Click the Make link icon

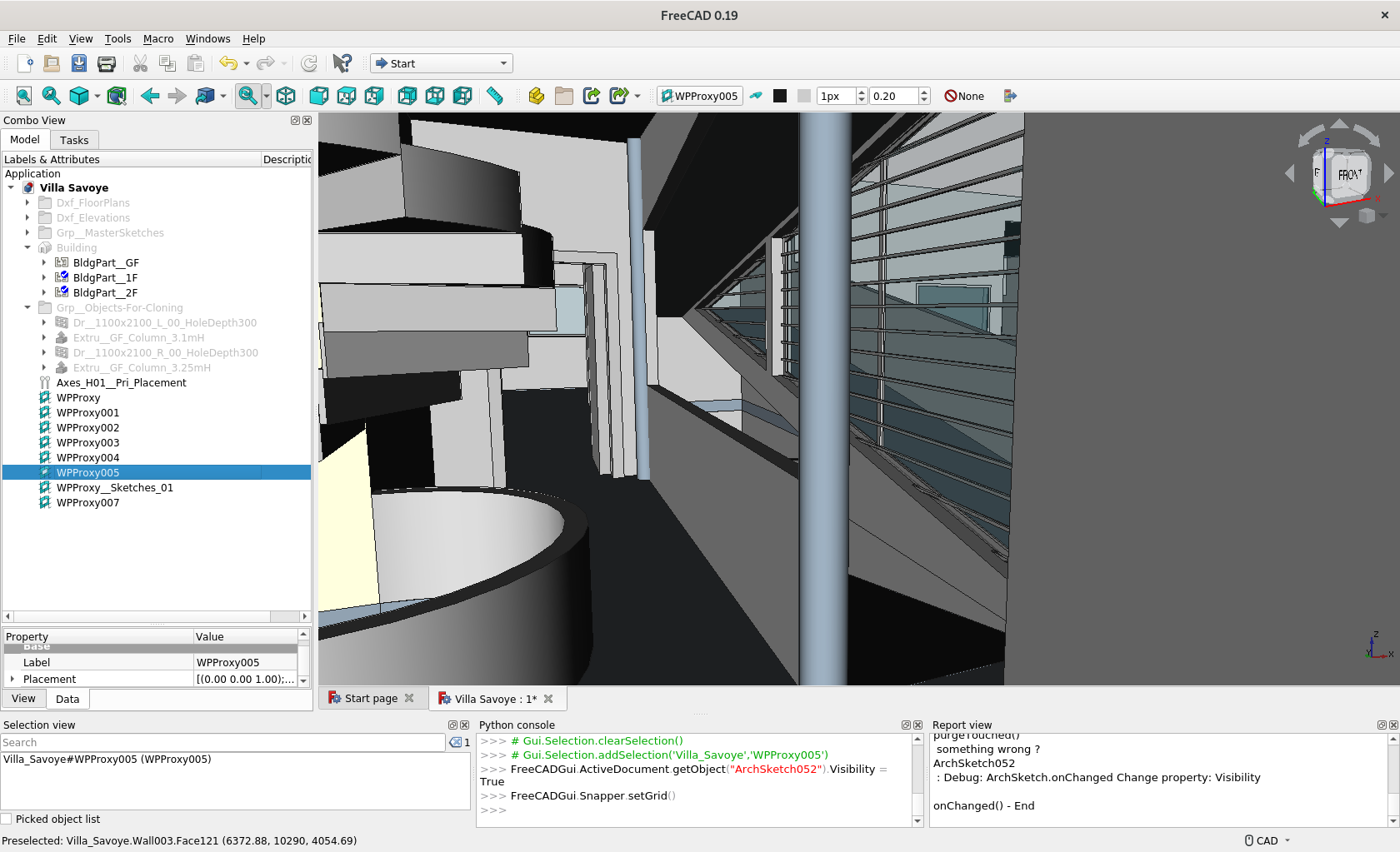(x=592, y=96)
